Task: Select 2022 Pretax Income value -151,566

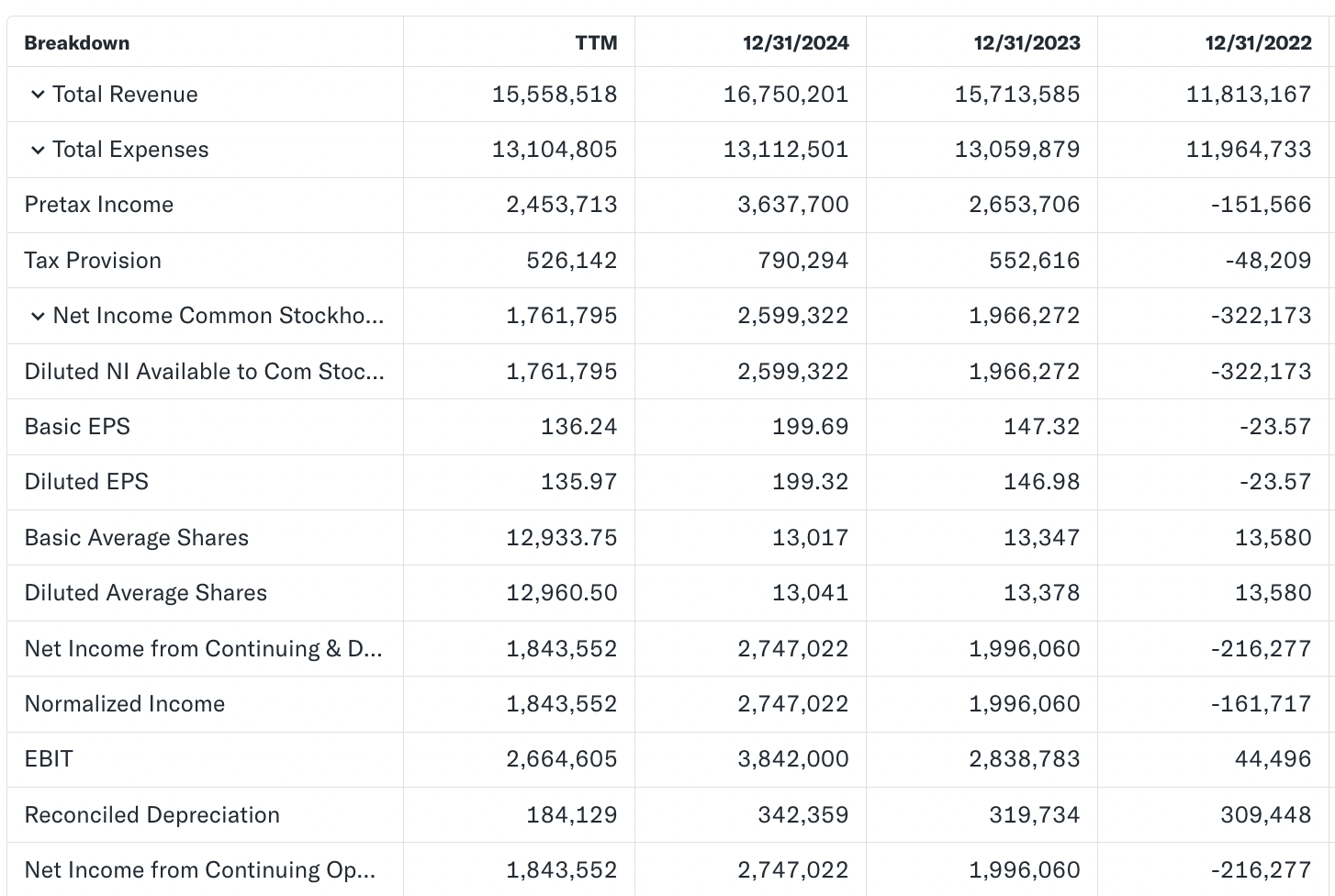Action: click(1262, 205)
